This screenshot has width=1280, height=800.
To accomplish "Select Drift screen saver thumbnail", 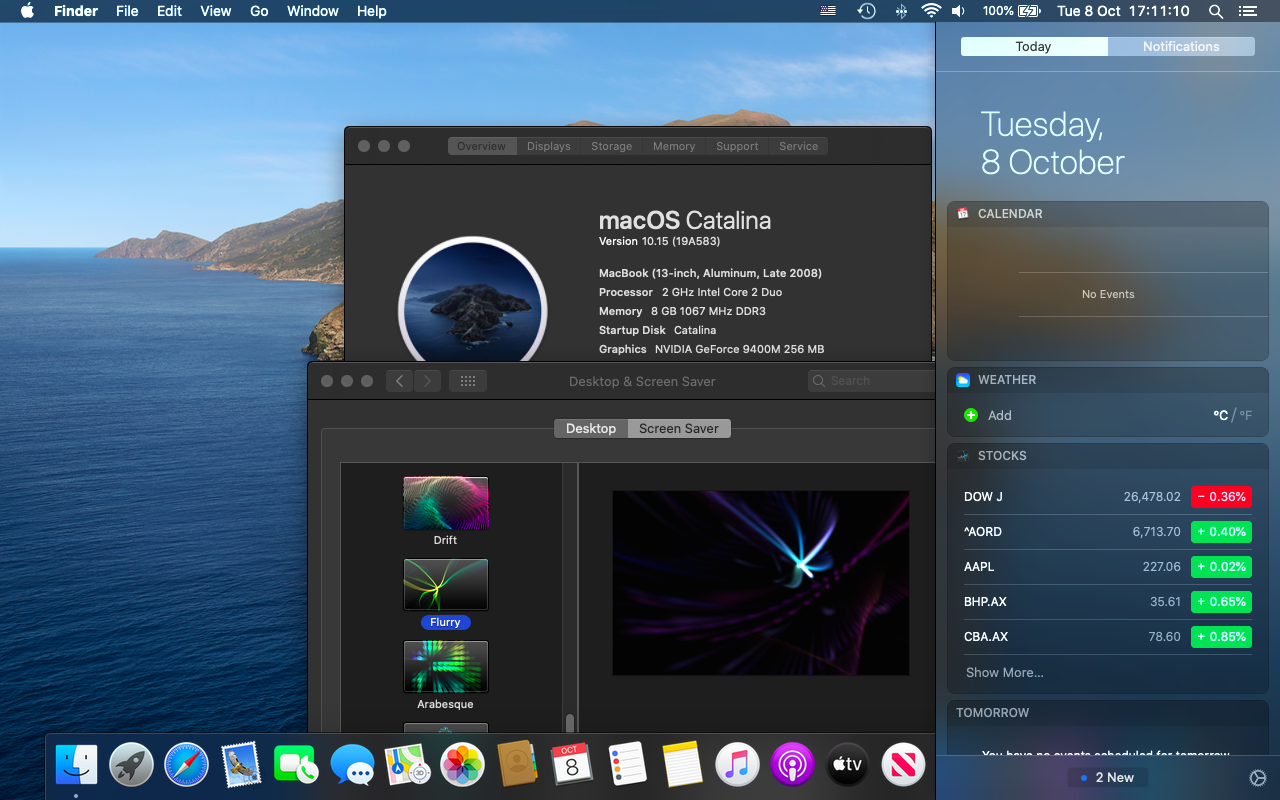I will coord(445,503).
